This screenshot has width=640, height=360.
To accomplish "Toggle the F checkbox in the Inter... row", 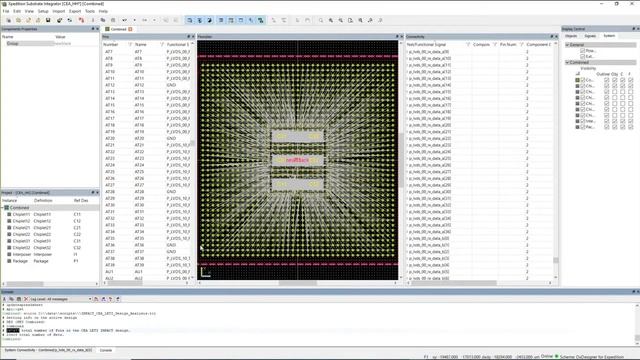I will pyautogui.click(x=631, y=121).
